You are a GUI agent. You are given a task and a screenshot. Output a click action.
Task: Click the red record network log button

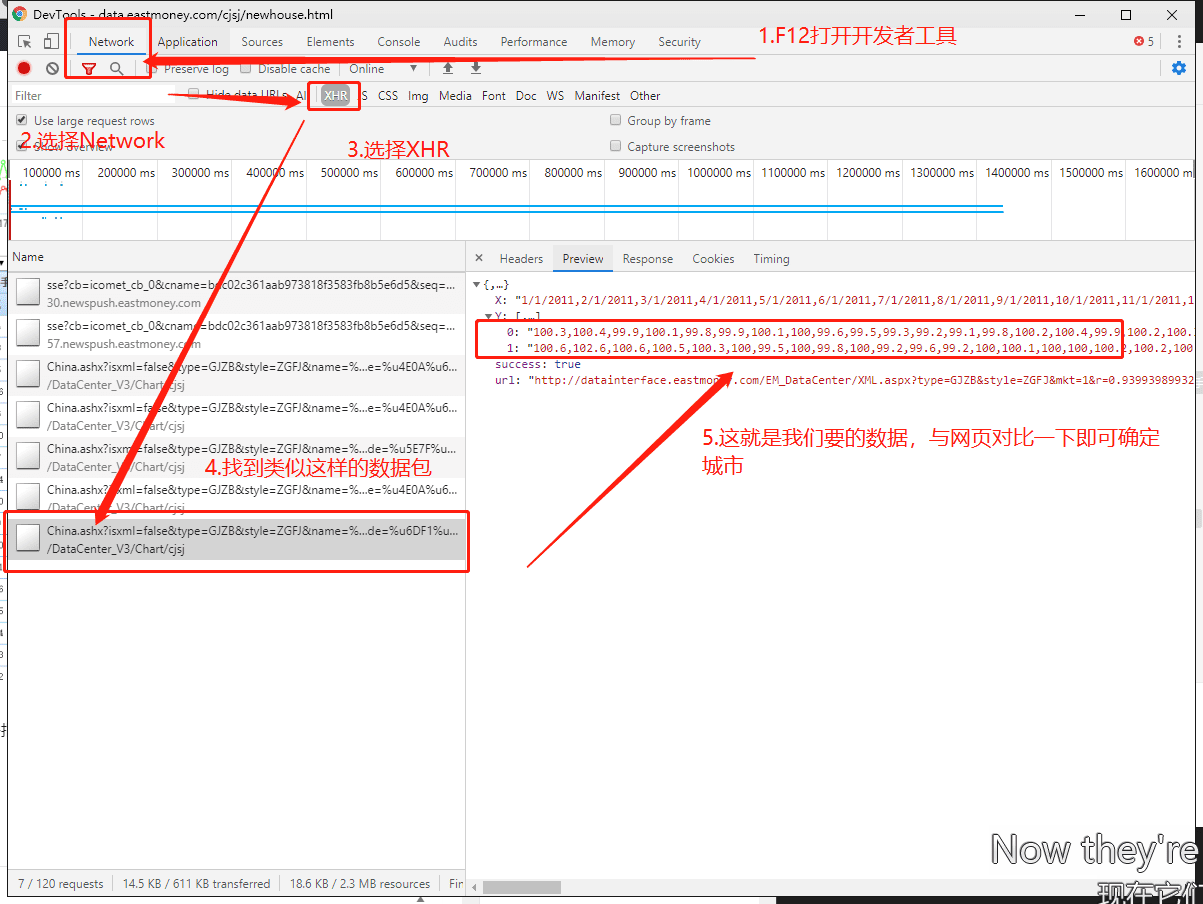click(x=24, y=69)
